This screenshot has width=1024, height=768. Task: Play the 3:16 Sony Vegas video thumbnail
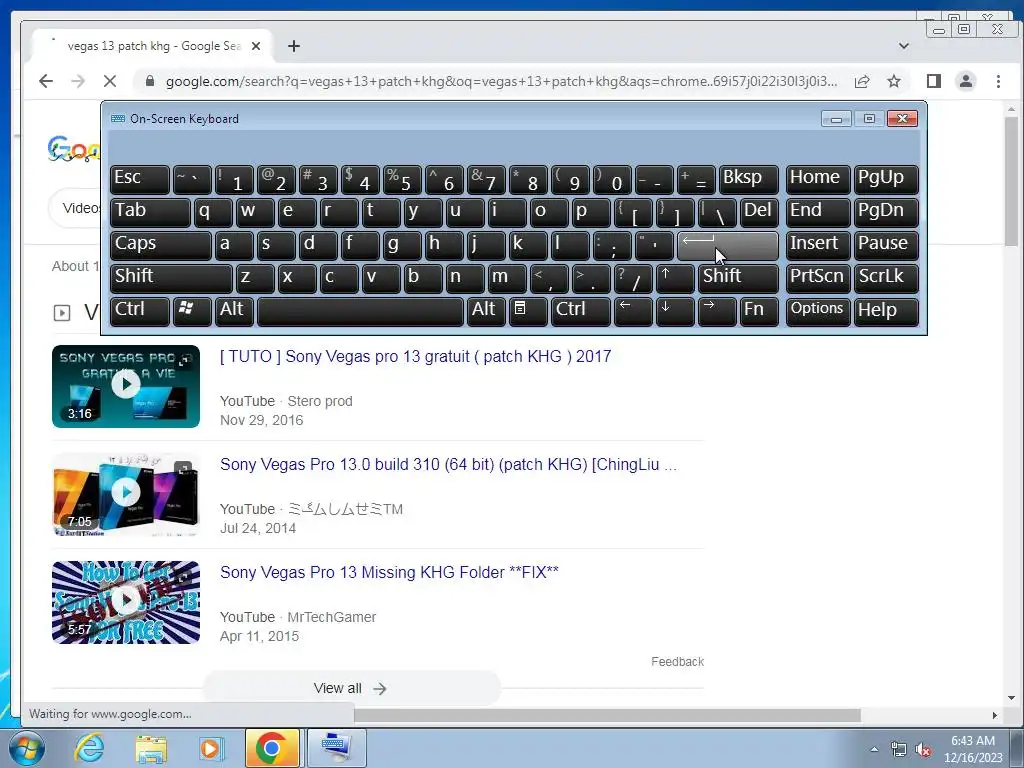point(126,387)
